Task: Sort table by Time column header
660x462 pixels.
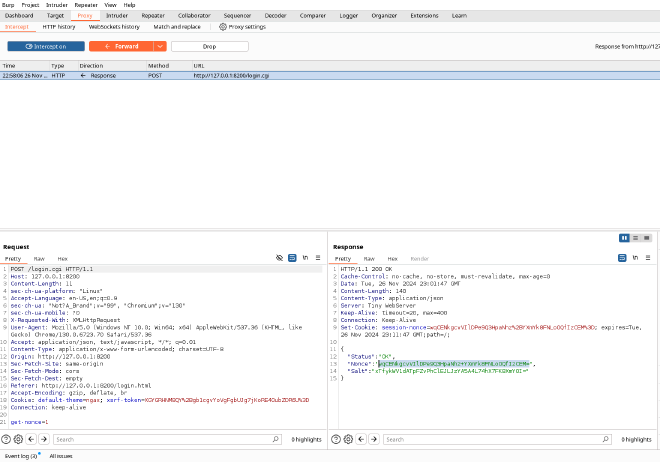Action: pos(24,66)
